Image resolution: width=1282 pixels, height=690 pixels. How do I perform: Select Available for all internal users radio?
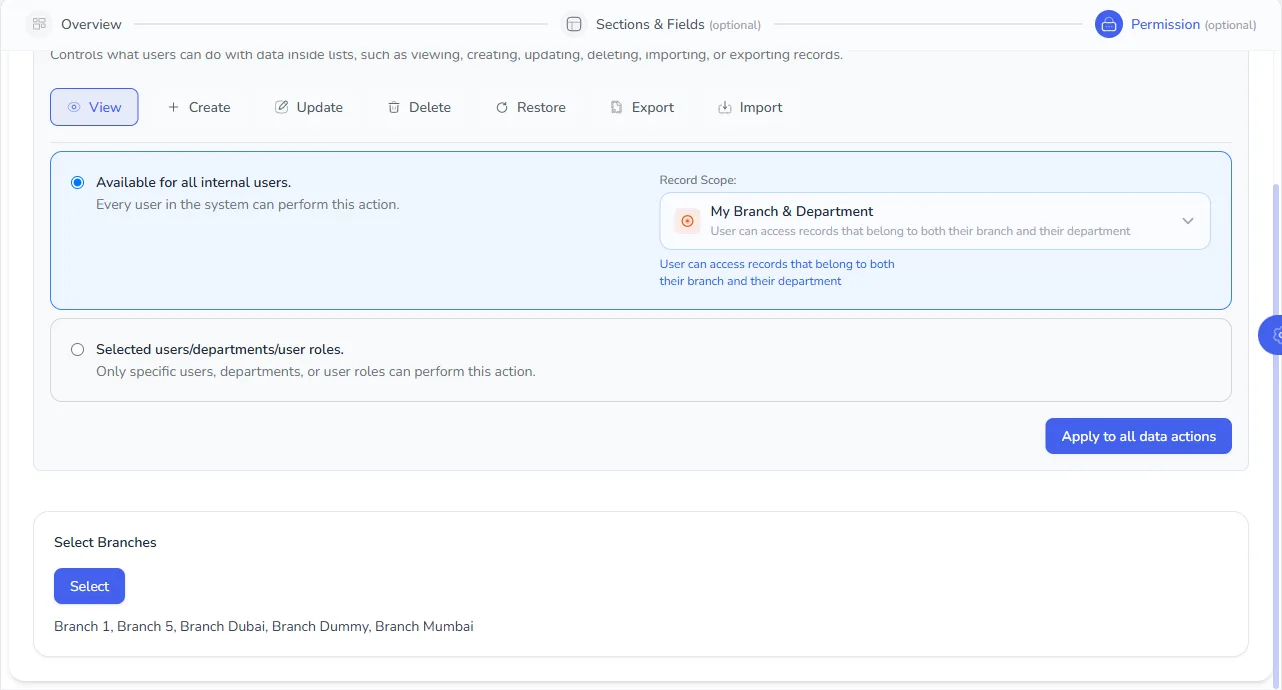77,183
